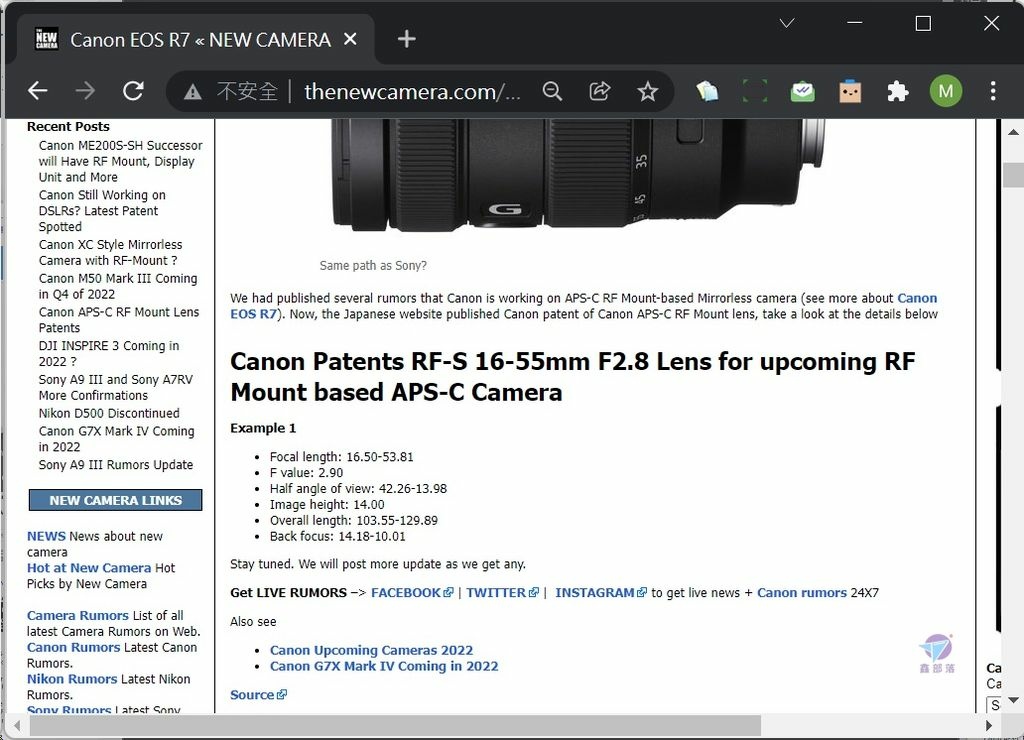The image size is (1024, 740).
Task: Open the not-secure site warning icon
Action: (193, 91)
